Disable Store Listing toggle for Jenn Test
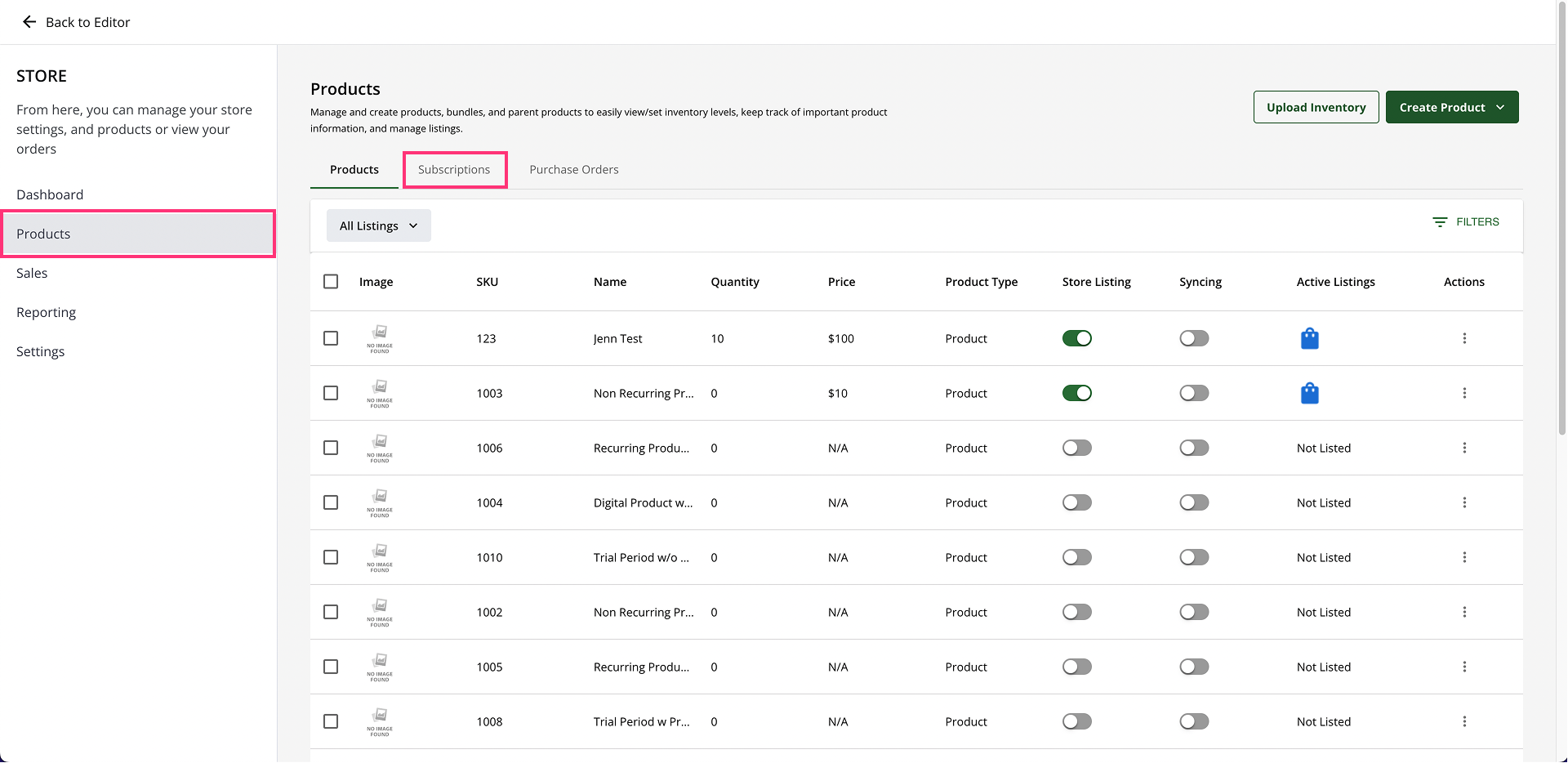This screenshot has height=763, width=1568. (x=1076, y=338)
